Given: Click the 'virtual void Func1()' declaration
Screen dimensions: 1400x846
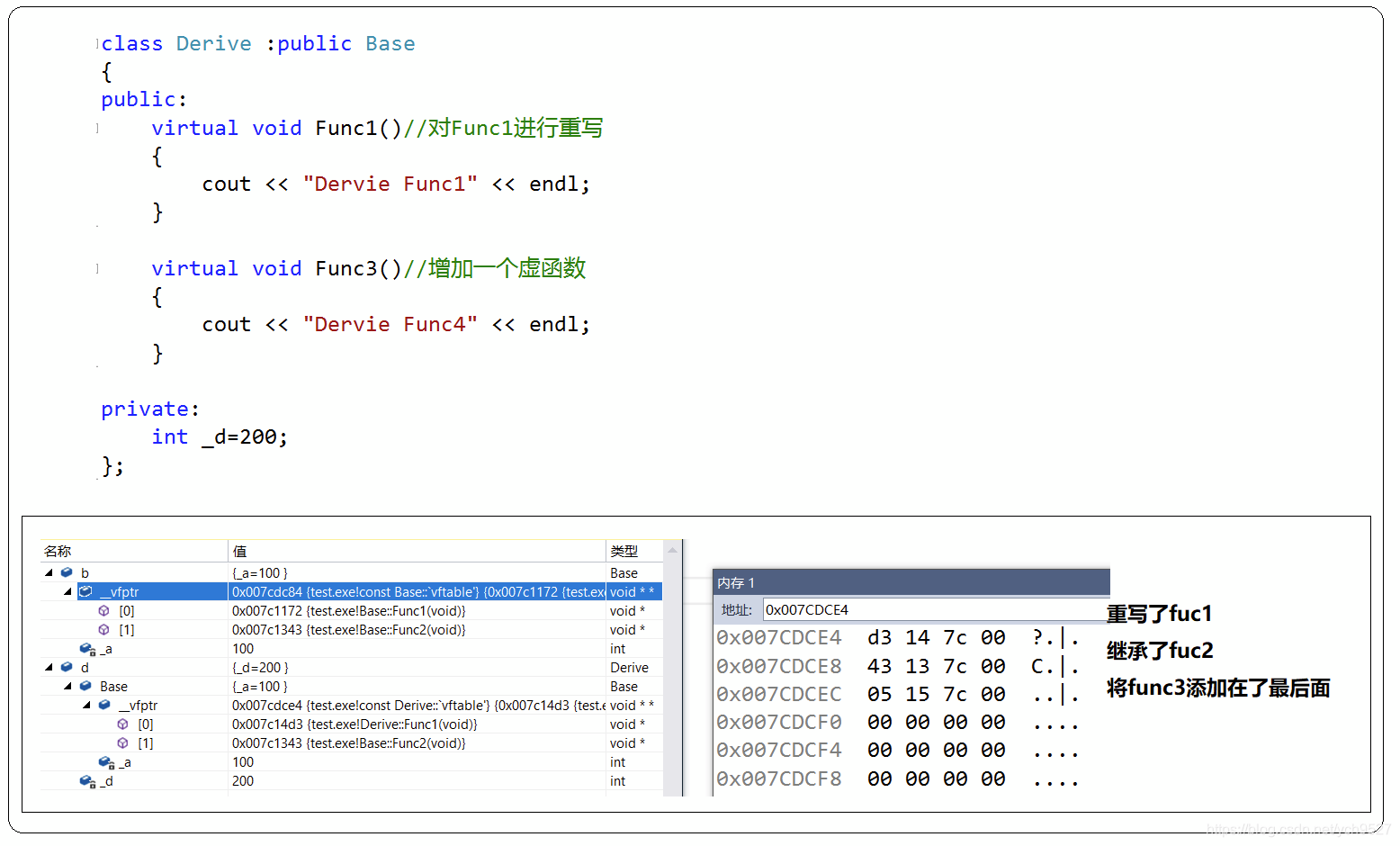Looking at the screenshot, I should tap(277, 128).
